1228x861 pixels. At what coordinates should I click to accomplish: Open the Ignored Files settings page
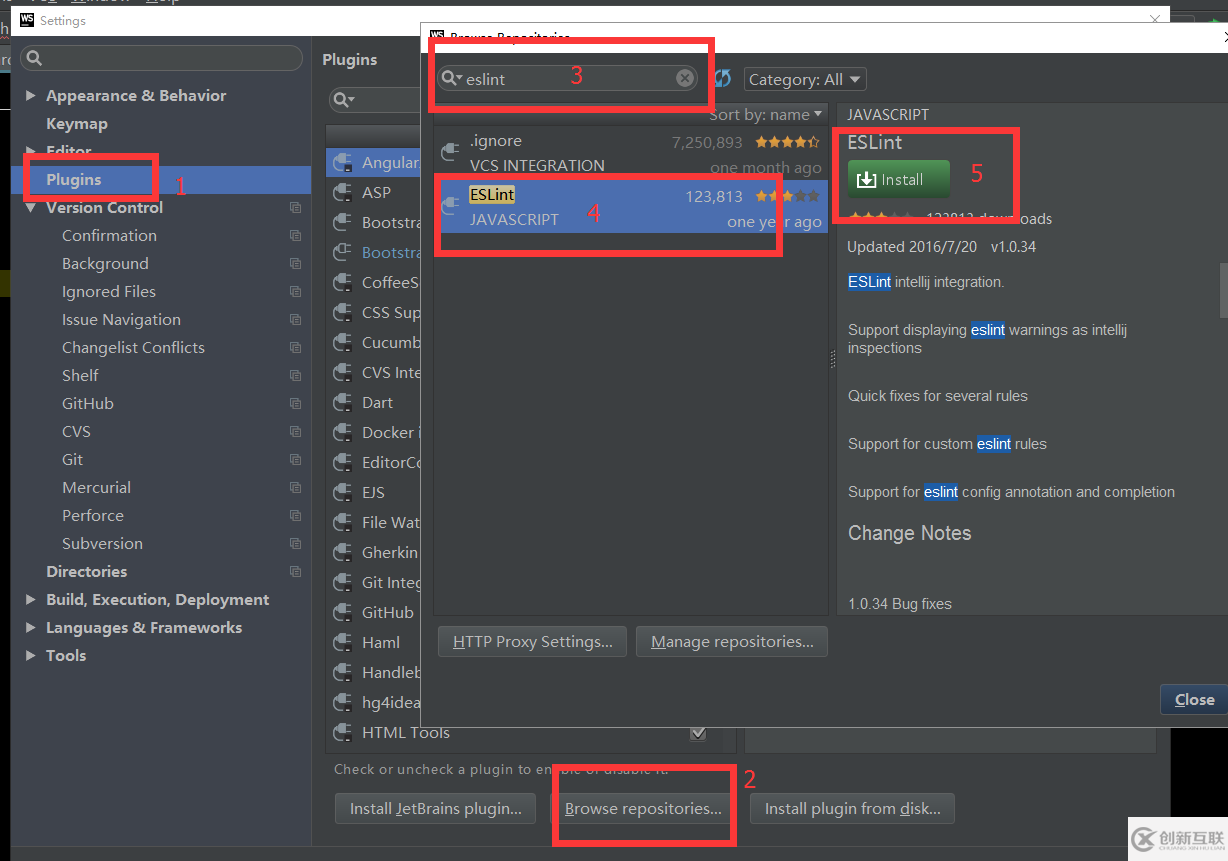(109, 292)
